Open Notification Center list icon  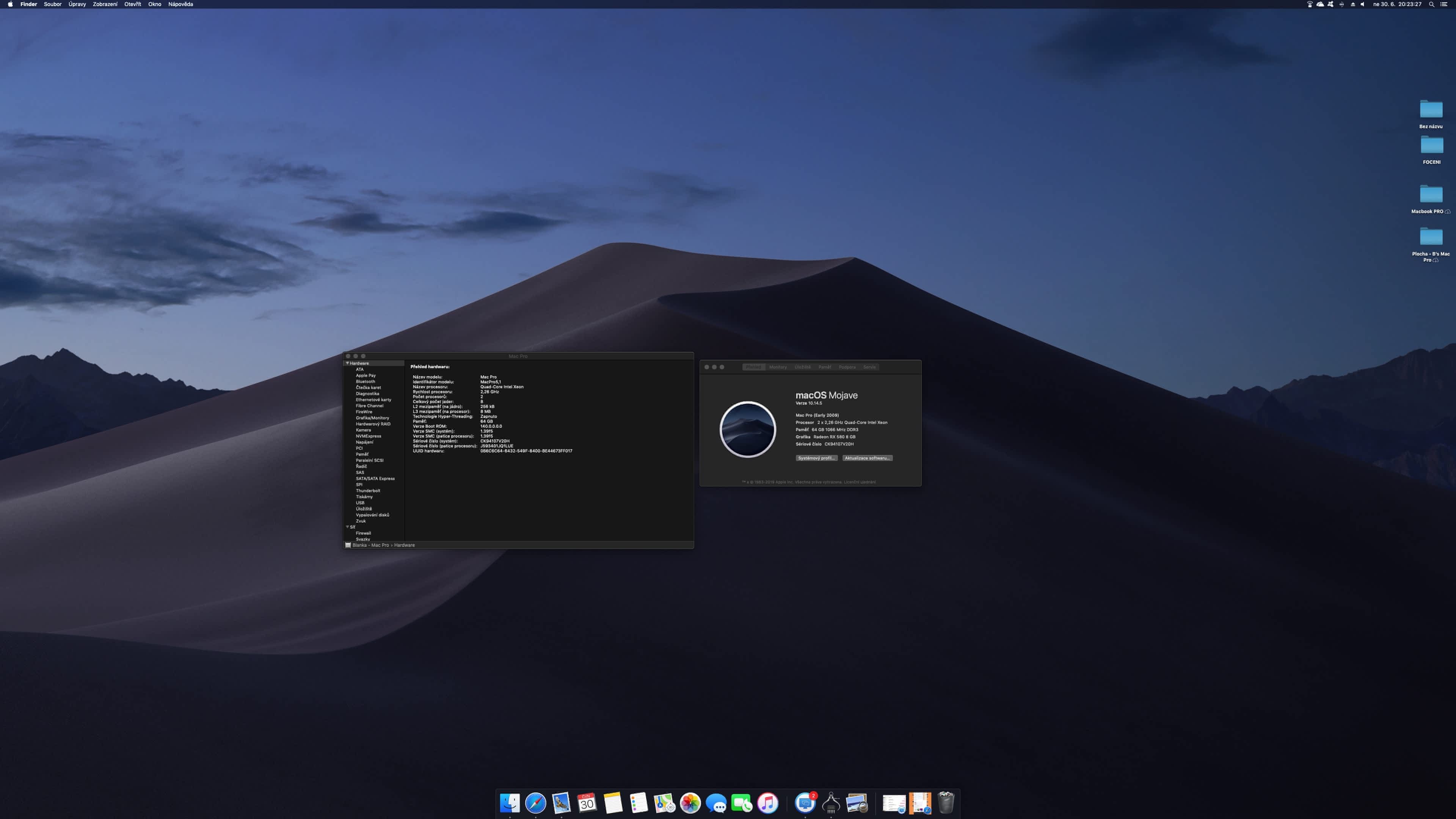click(x=1444, y=4)
